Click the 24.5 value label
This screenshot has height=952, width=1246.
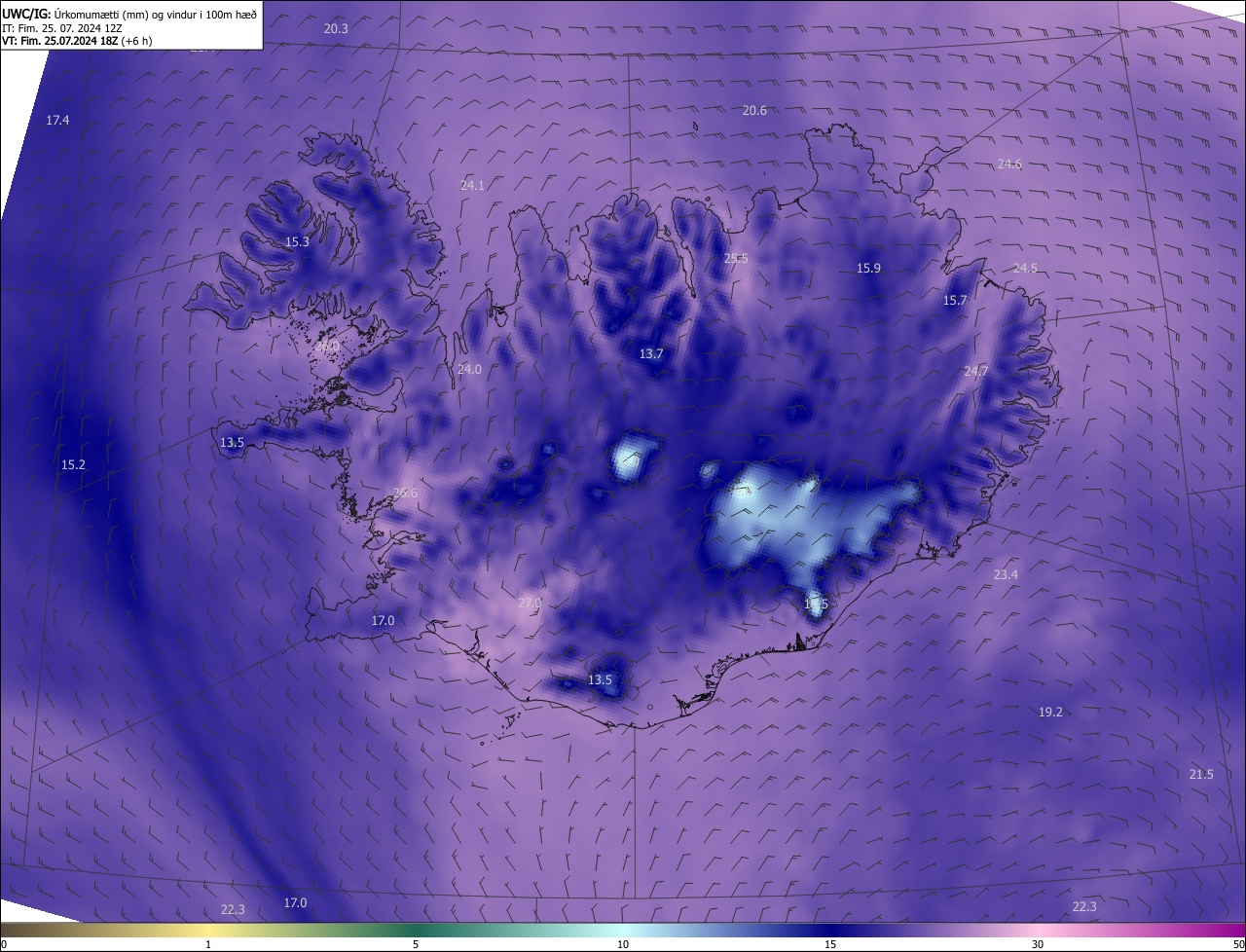pyautogui.click(x=1025, y=269)
